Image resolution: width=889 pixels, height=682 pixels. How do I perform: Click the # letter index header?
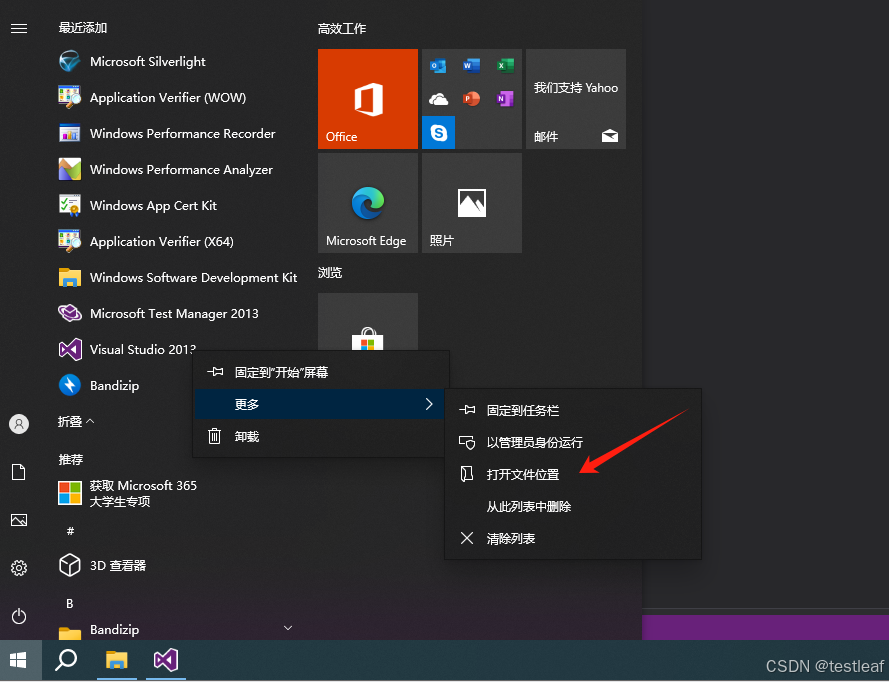point(70,531)
